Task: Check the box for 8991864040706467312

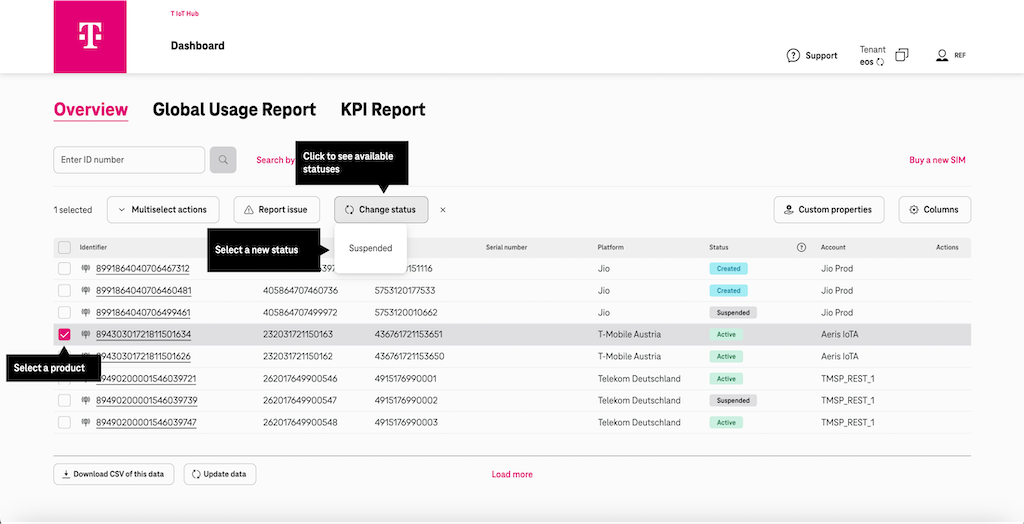Action: [65, 269]
